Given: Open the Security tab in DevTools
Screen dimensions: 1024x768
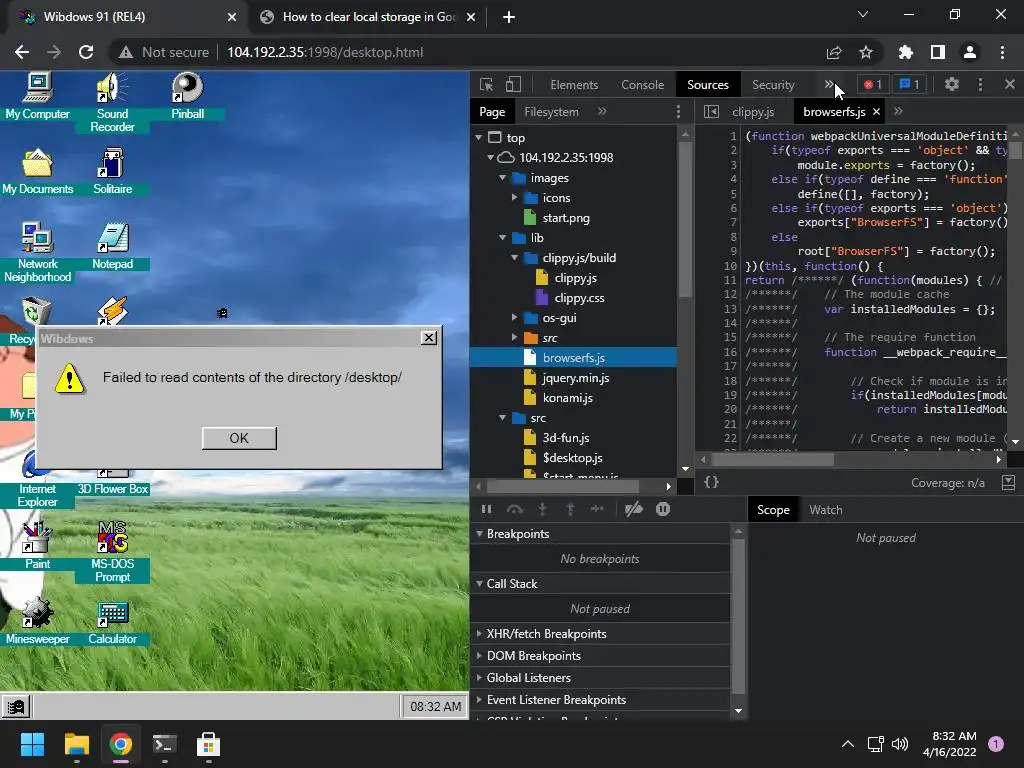Looking at the screenshot, I should tap(773, 85).
